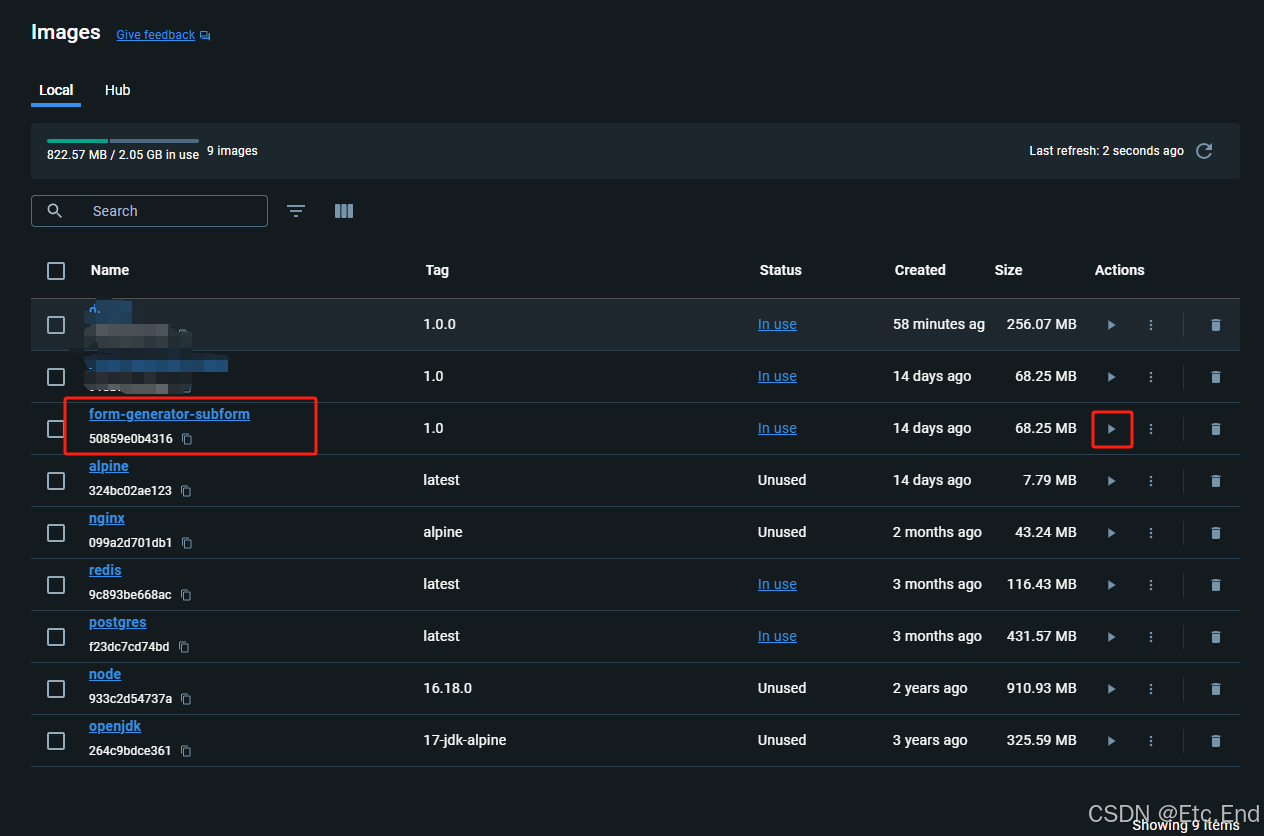Check the form-generator-subform row checkbox
Viewport: 1264px width, 836px height.
coord(56,429)
